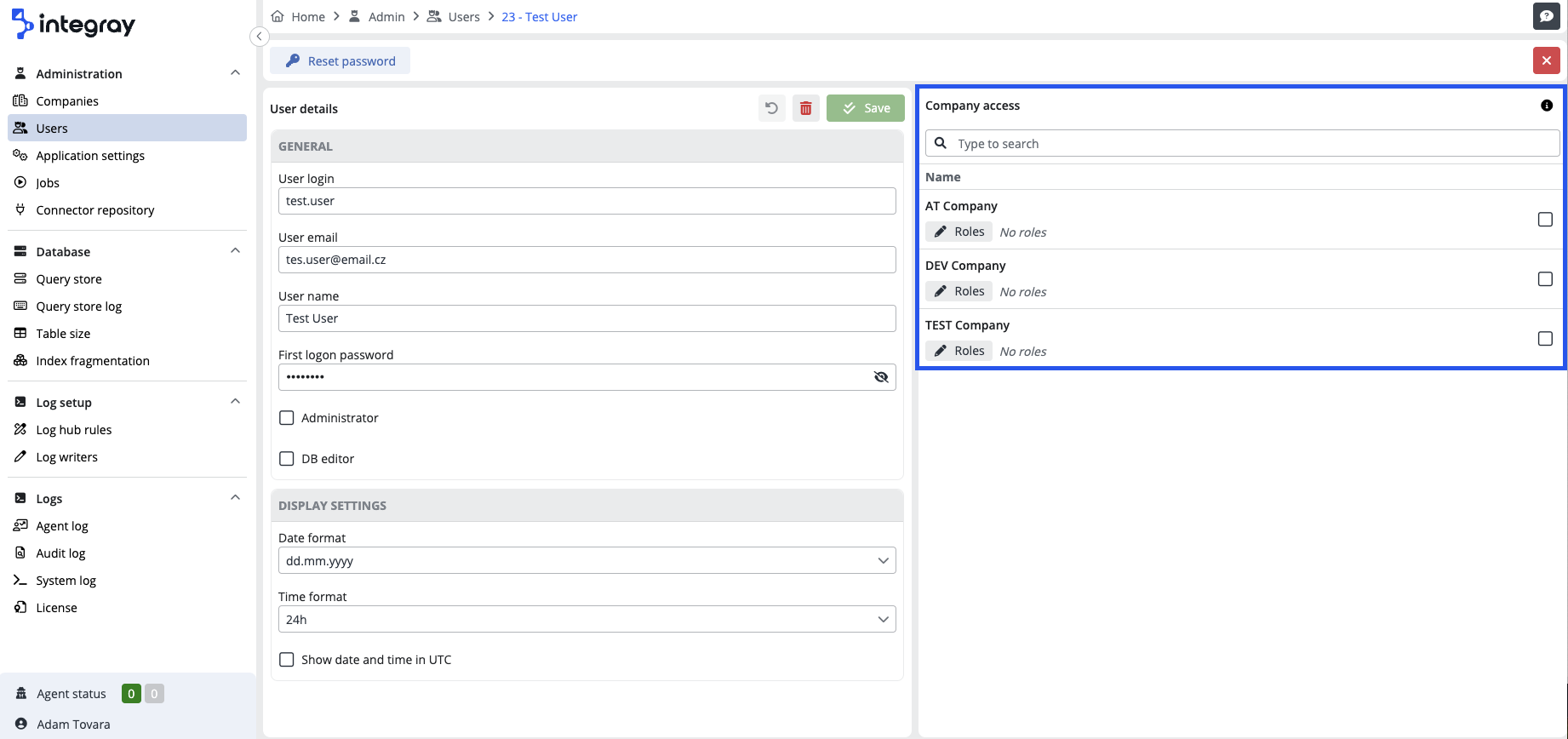
Task: Edit Roles for AT Company
Action: click(959, 232)
